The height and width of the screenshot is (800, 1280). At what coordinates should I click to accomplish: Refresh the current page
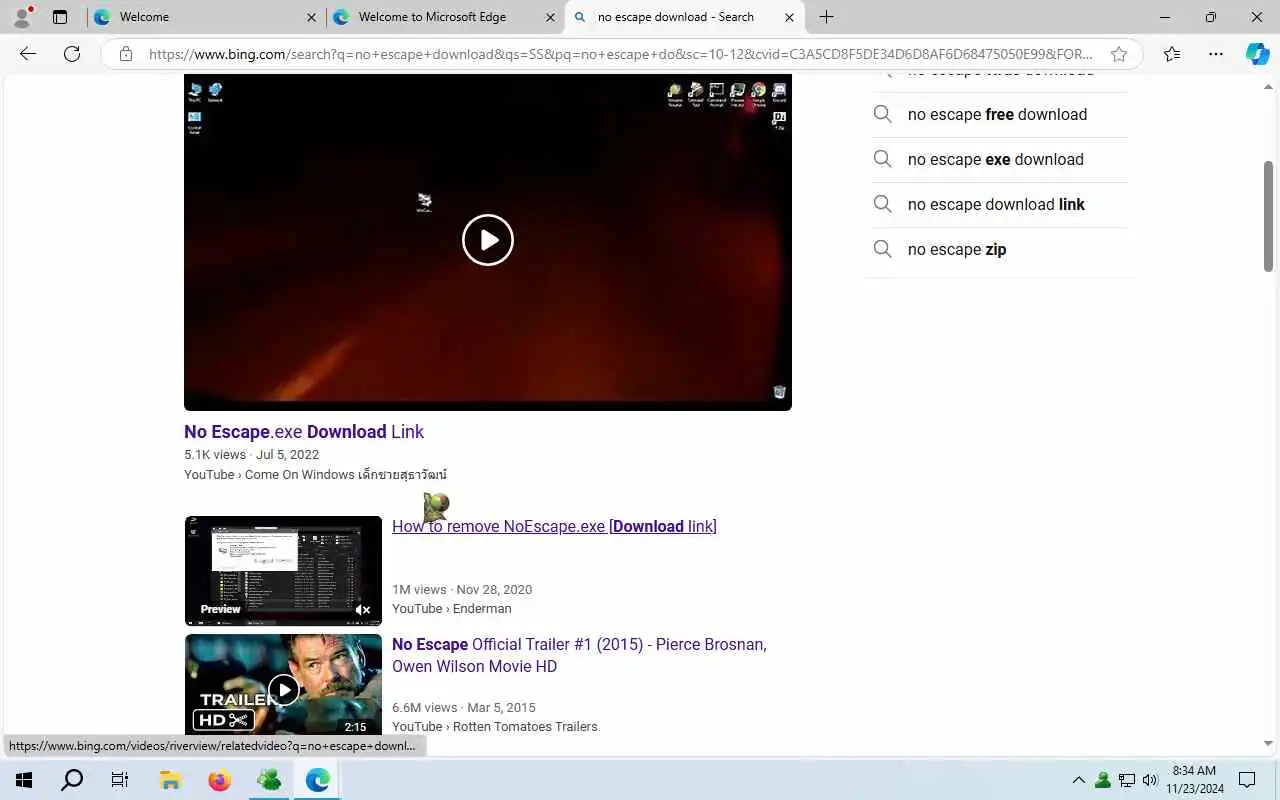coord(72,54)
